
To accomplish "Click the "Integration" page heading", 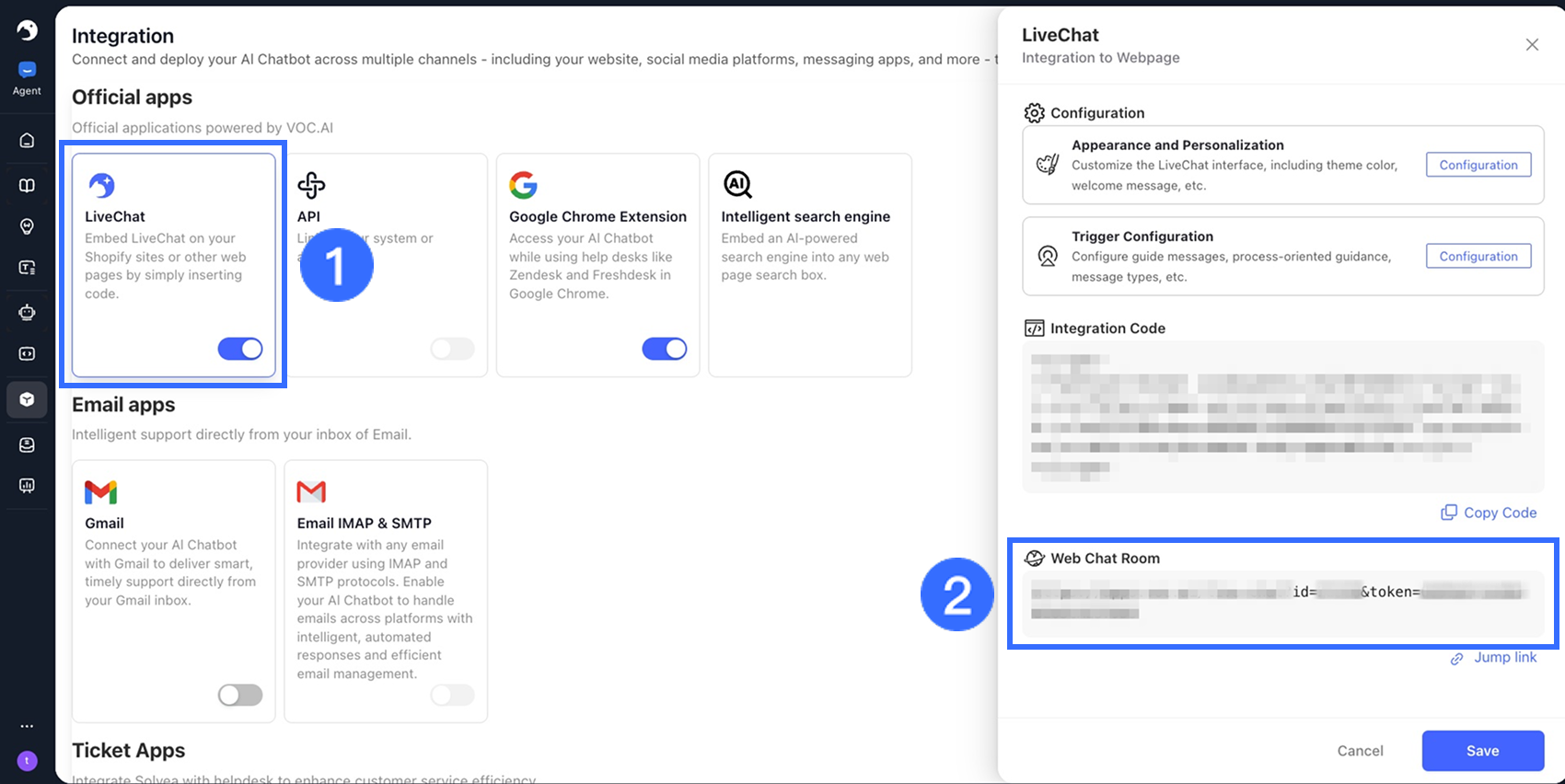I will click(x=122, y=36).
